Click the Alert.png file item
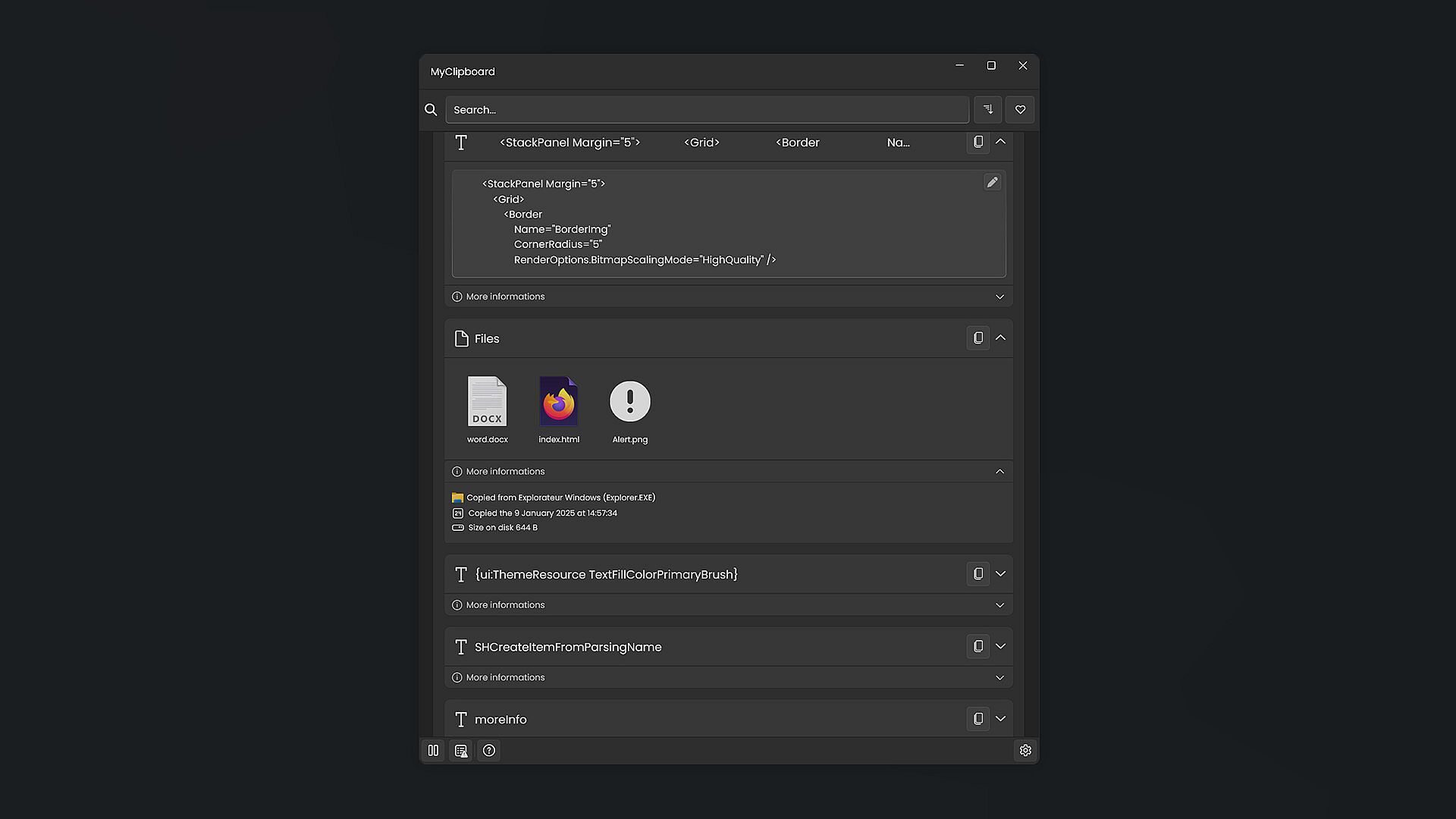Screen dimensions: 1456x819 point(629,403)
